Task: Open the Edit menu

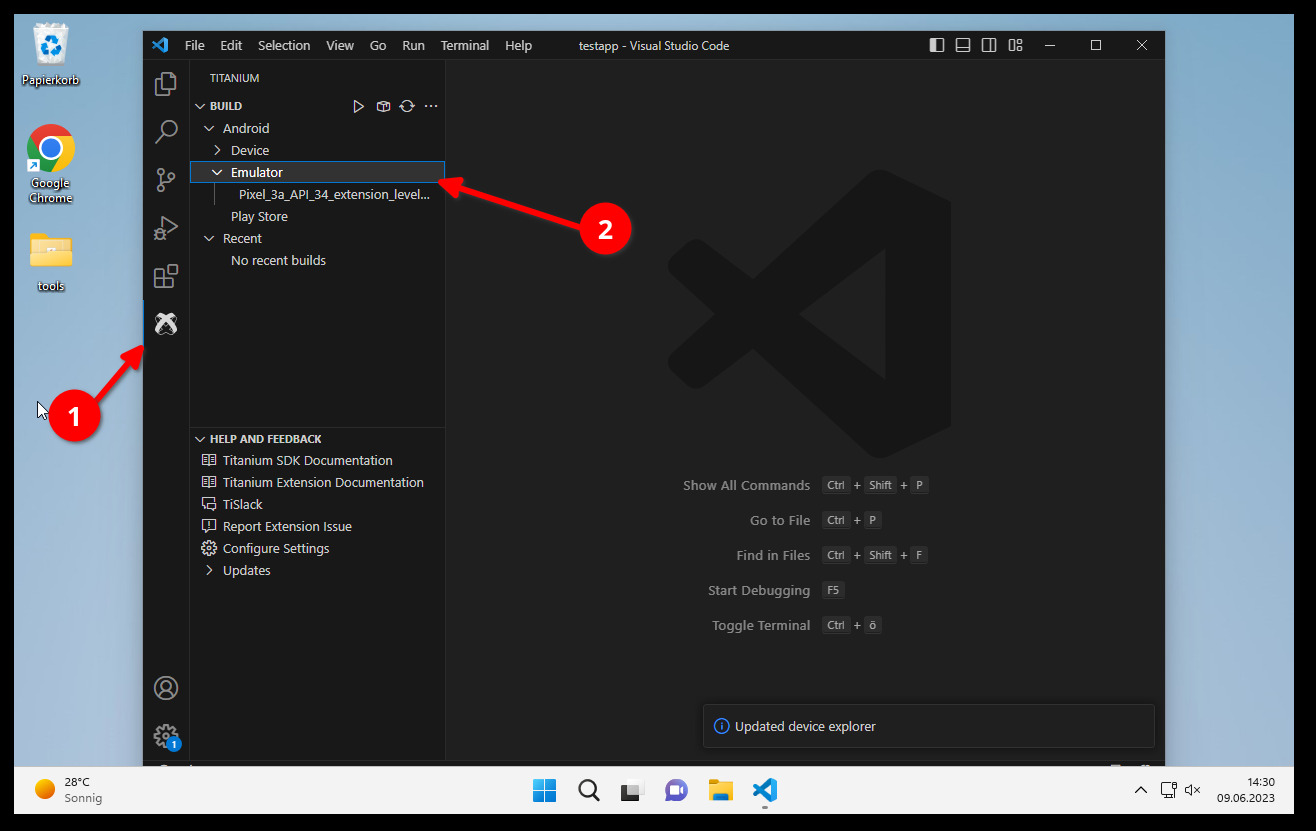Action: point(231,45)
